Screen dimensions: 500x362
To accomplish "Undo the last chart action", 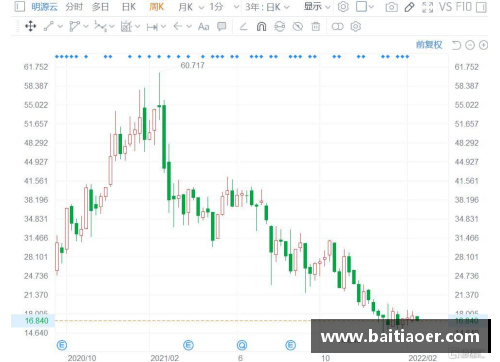I will click(x=456, y=45).
